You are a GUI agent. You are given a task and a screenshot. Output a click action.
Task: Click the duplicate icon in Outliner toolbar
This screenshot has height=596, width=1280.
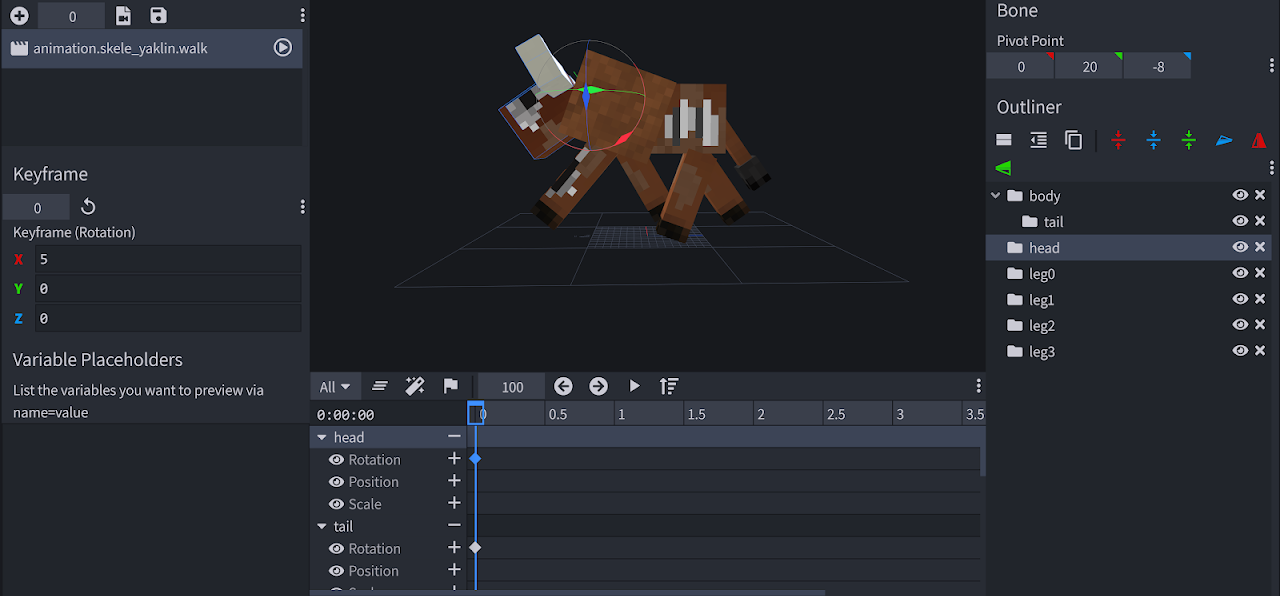(x=1073, y=141)
